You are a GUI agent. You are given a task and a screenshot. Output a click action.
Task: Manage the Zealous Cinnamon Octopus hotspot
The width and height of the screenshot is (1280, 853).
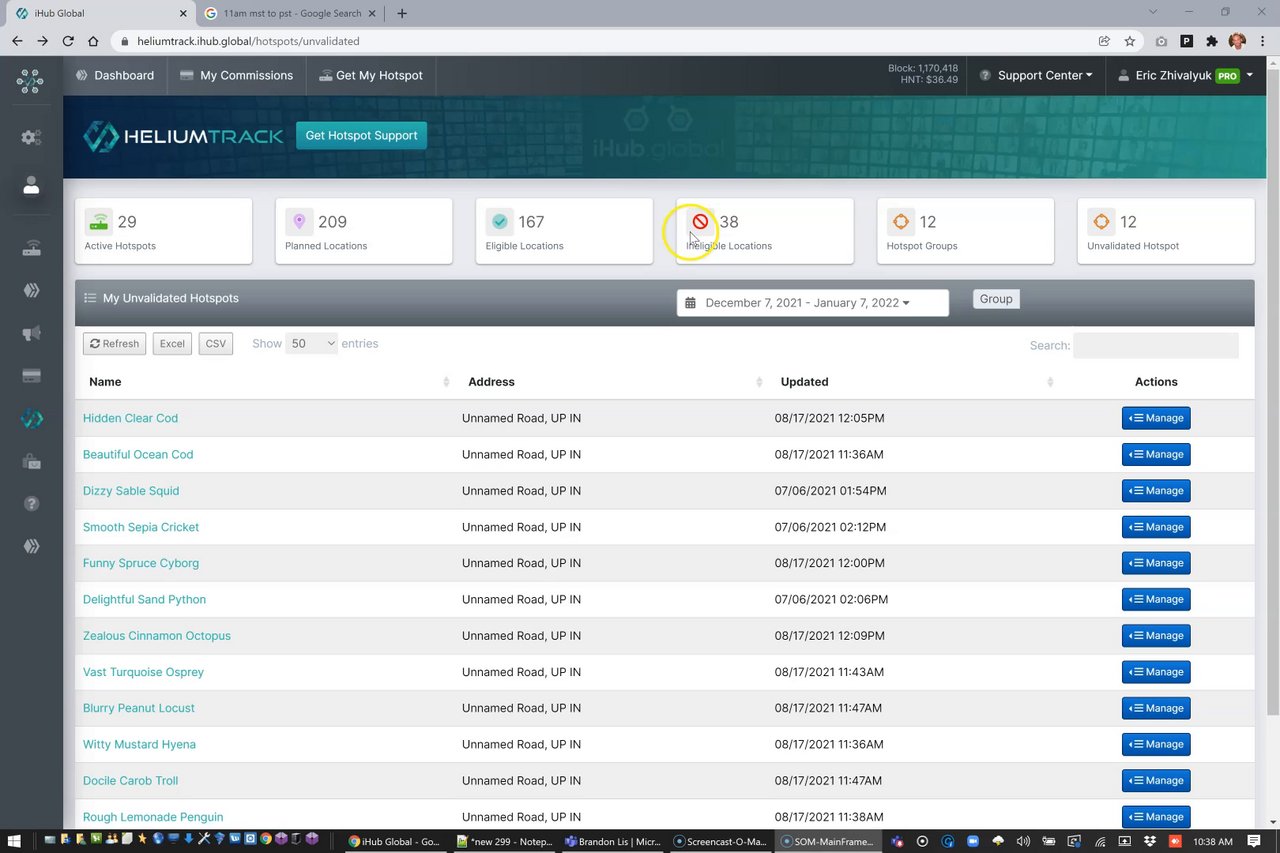(x=1156, y=636)
